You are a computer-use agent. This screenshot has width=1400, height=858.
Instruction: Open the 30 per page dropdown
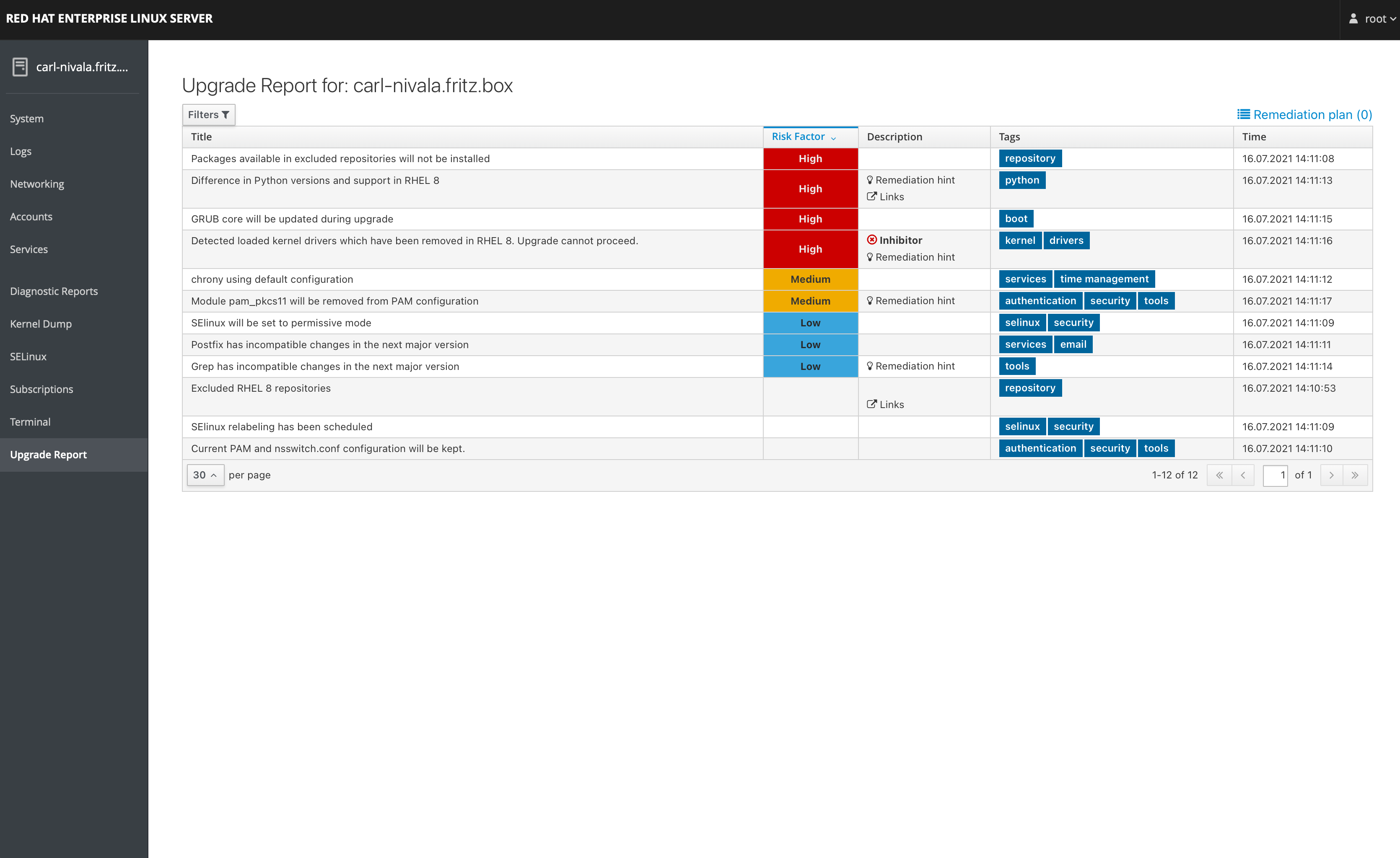[x=205, y=475]
